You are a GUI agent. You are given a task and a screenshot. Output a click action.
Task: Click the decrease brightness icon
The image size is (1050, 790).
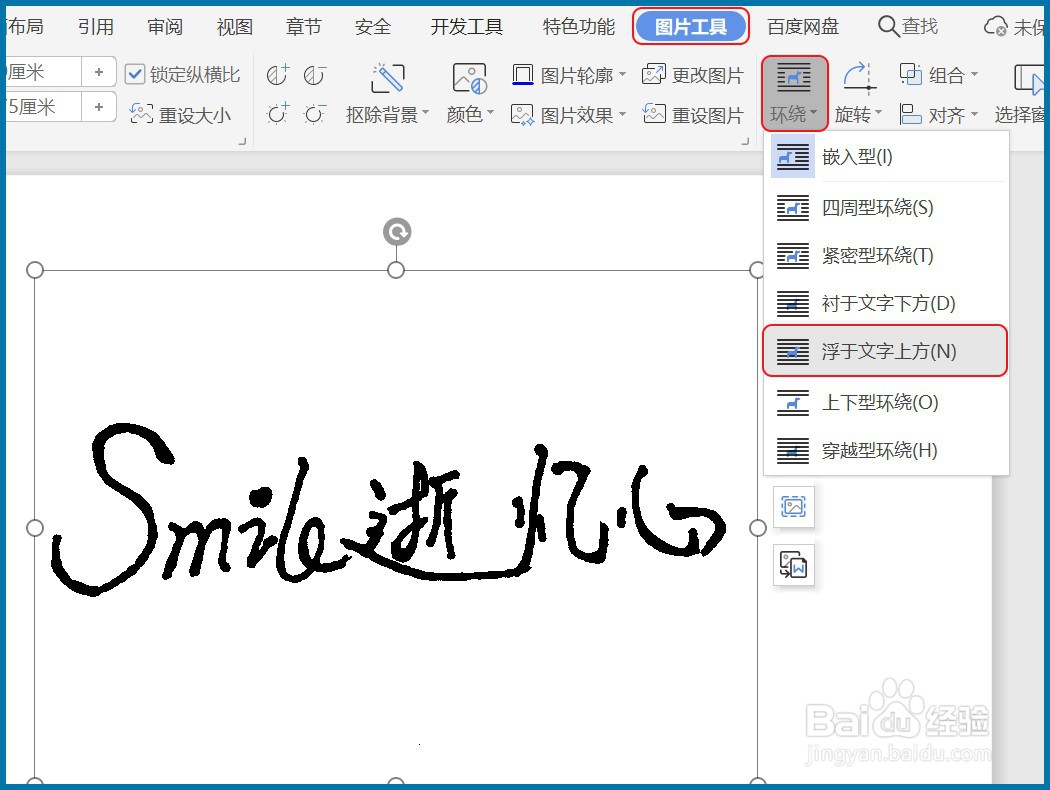(x=315, y=114)
